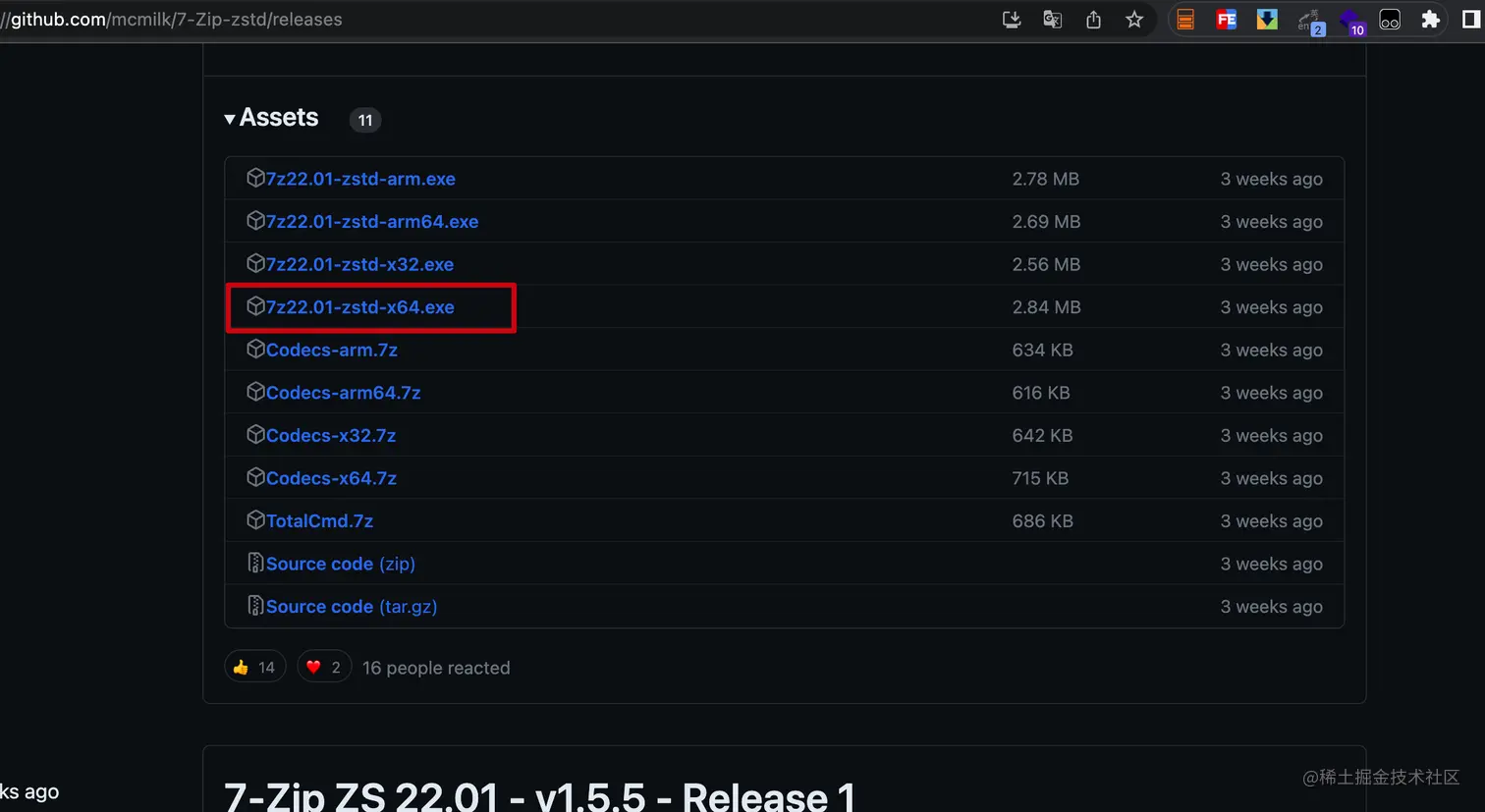Click the 2.78 MB size text

tap(1046, 179)
